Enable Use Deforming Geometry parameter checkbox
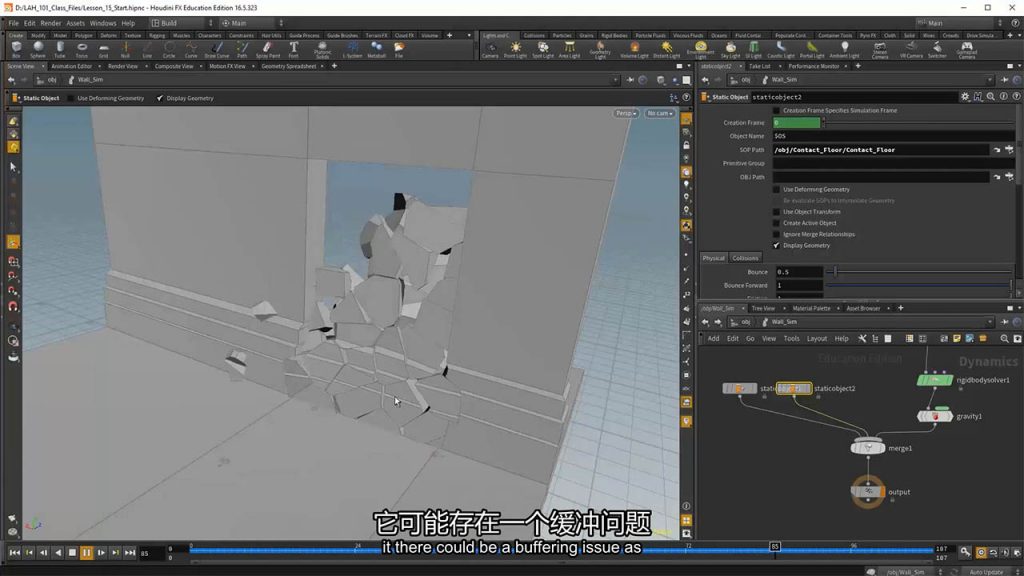 [x=776, y=189]
